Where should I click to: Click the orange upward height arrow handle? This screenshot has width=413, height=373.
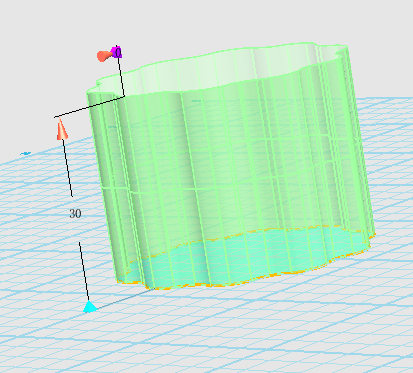point(62,129)
